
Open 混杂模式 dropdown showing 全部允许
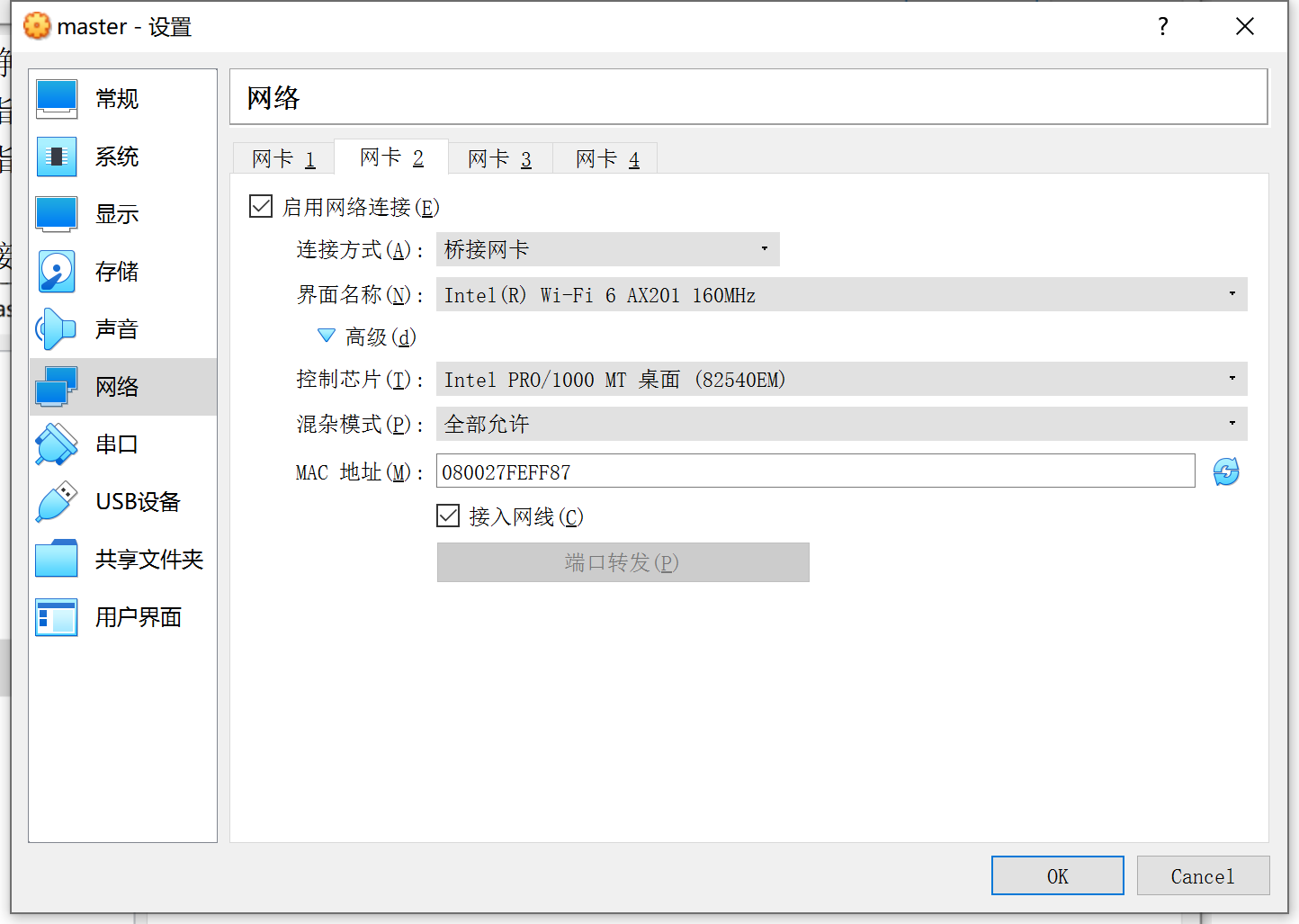(x=841, y=424)
